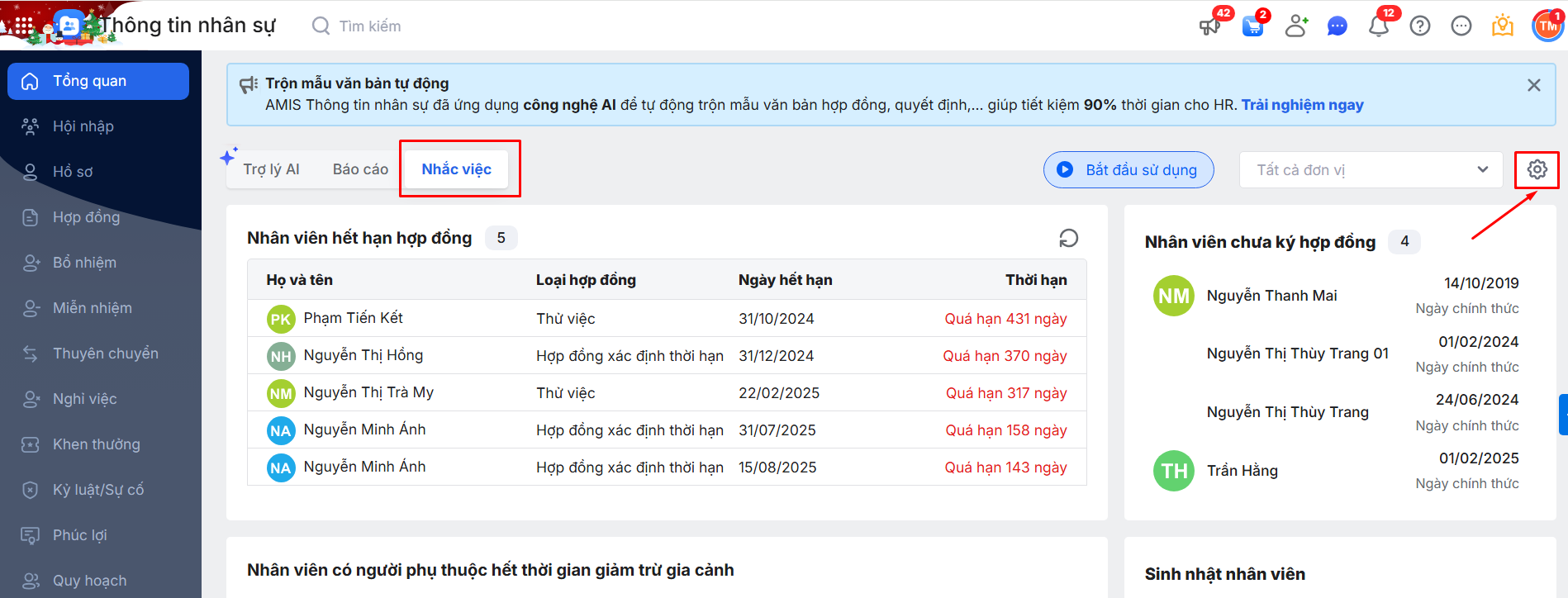Select employee Phạm Tiến Kết row
This screenshot has width=1568, height=598.
pyautogui.click(x=353, y=318)
